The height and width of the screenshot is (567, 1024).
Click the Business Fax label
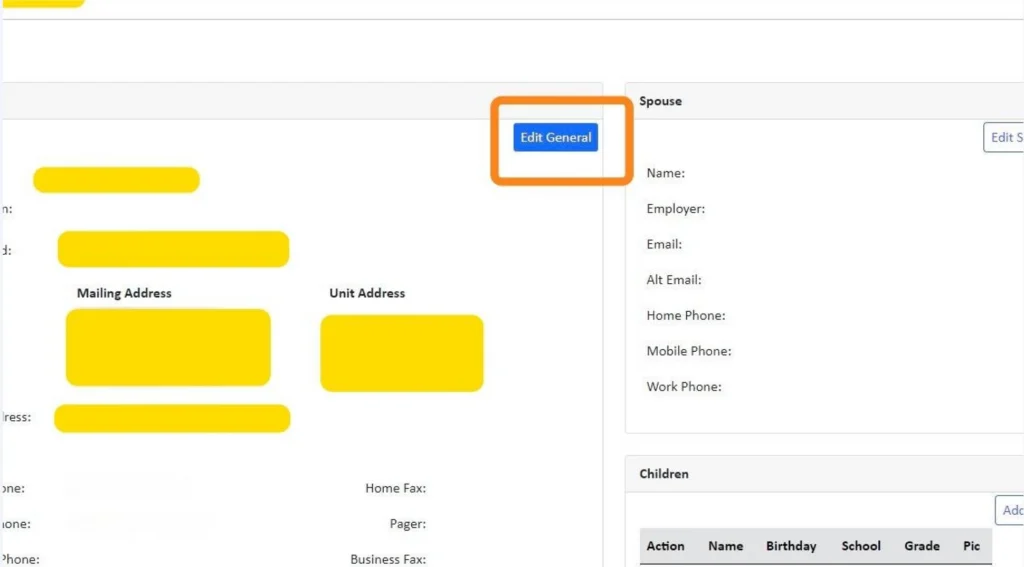coord(388,560)
